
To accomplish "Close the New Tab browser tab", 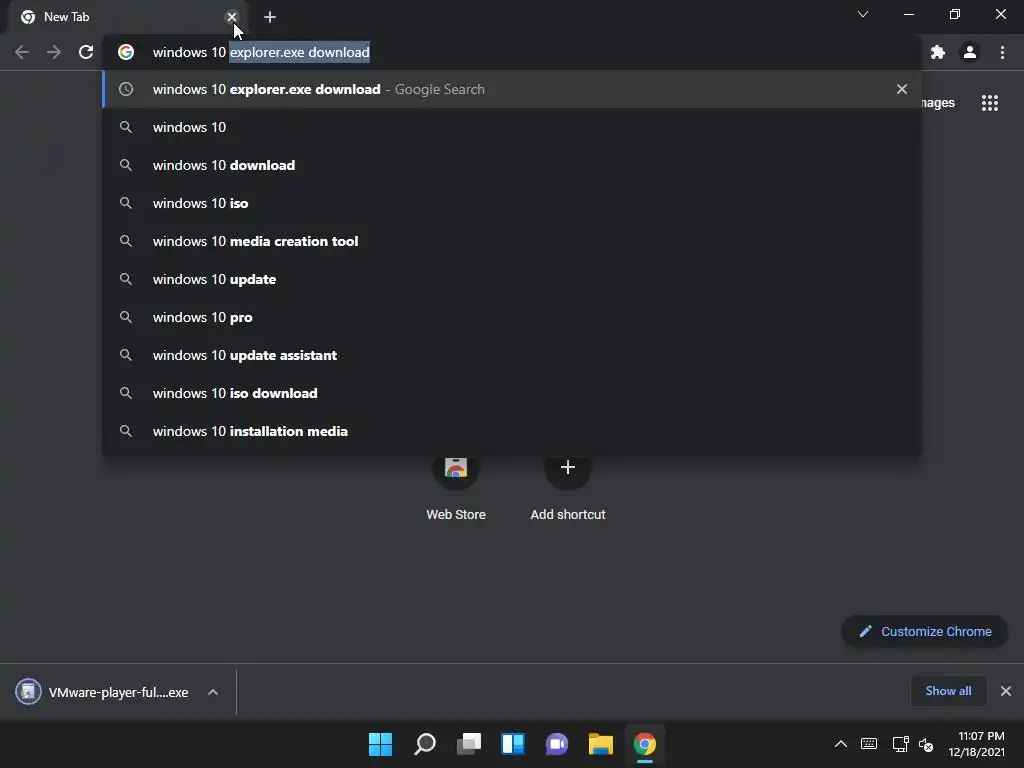I will pos(232,17).
